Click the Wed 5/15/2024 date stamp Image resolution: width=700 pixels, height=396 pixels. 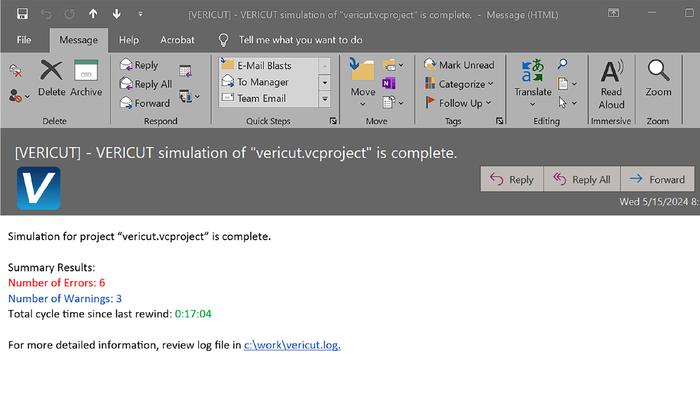click(x=659, y=202)
